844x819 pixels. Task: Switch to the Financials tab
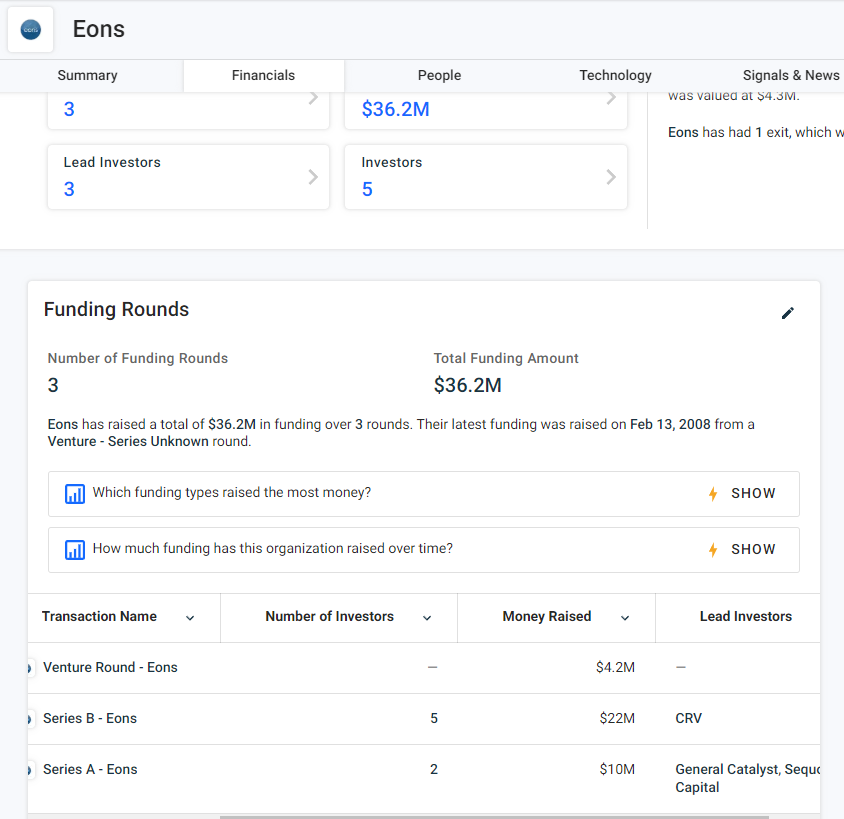coord(263,75)
